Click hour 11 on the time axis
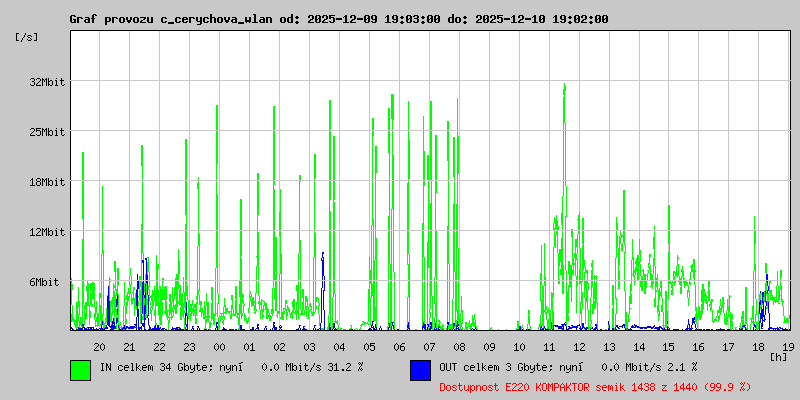800x400 pixels. point(549,346)
